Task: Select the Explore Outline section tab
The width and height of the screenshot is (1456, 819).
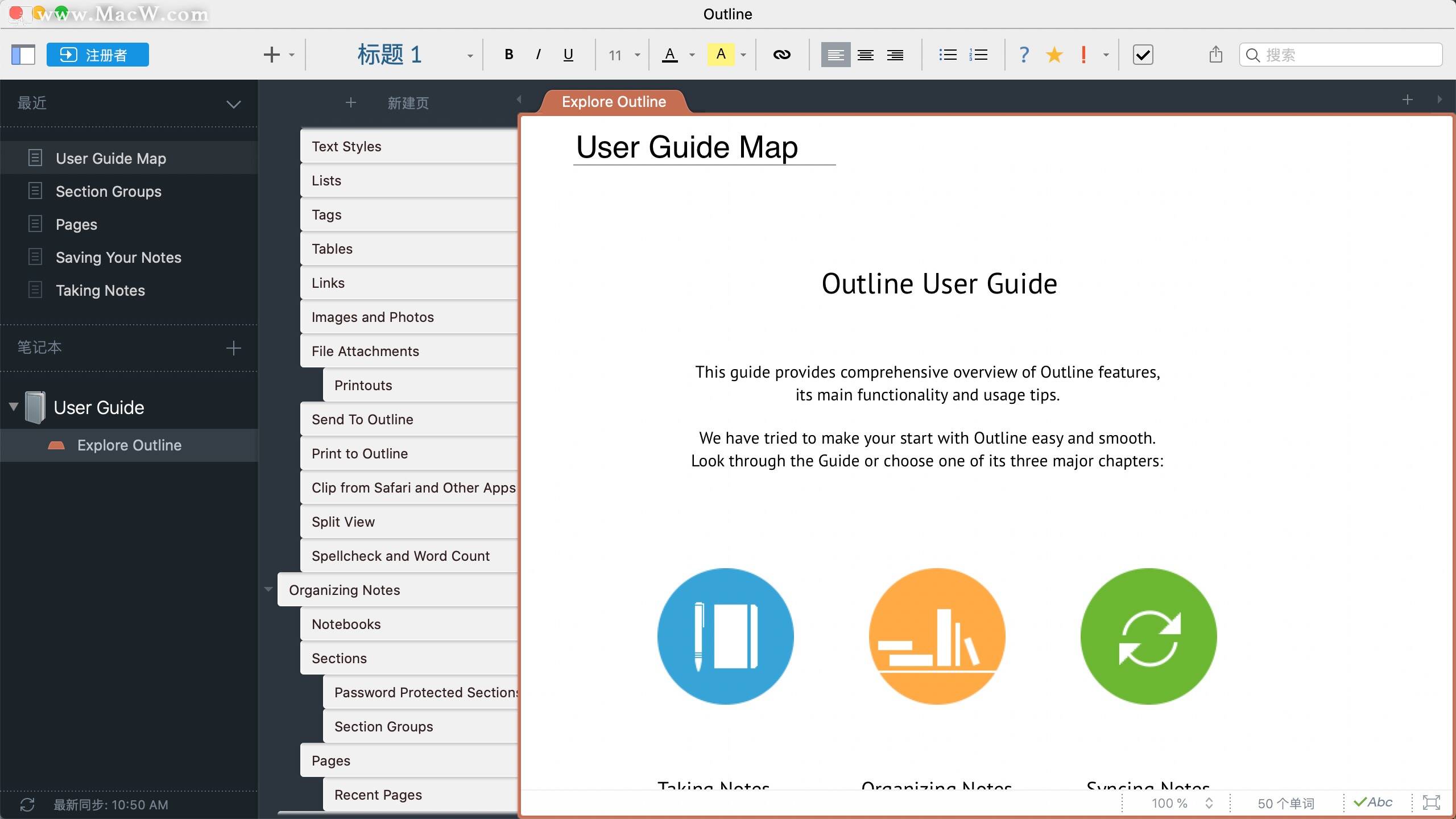Action: coord(614,102)
